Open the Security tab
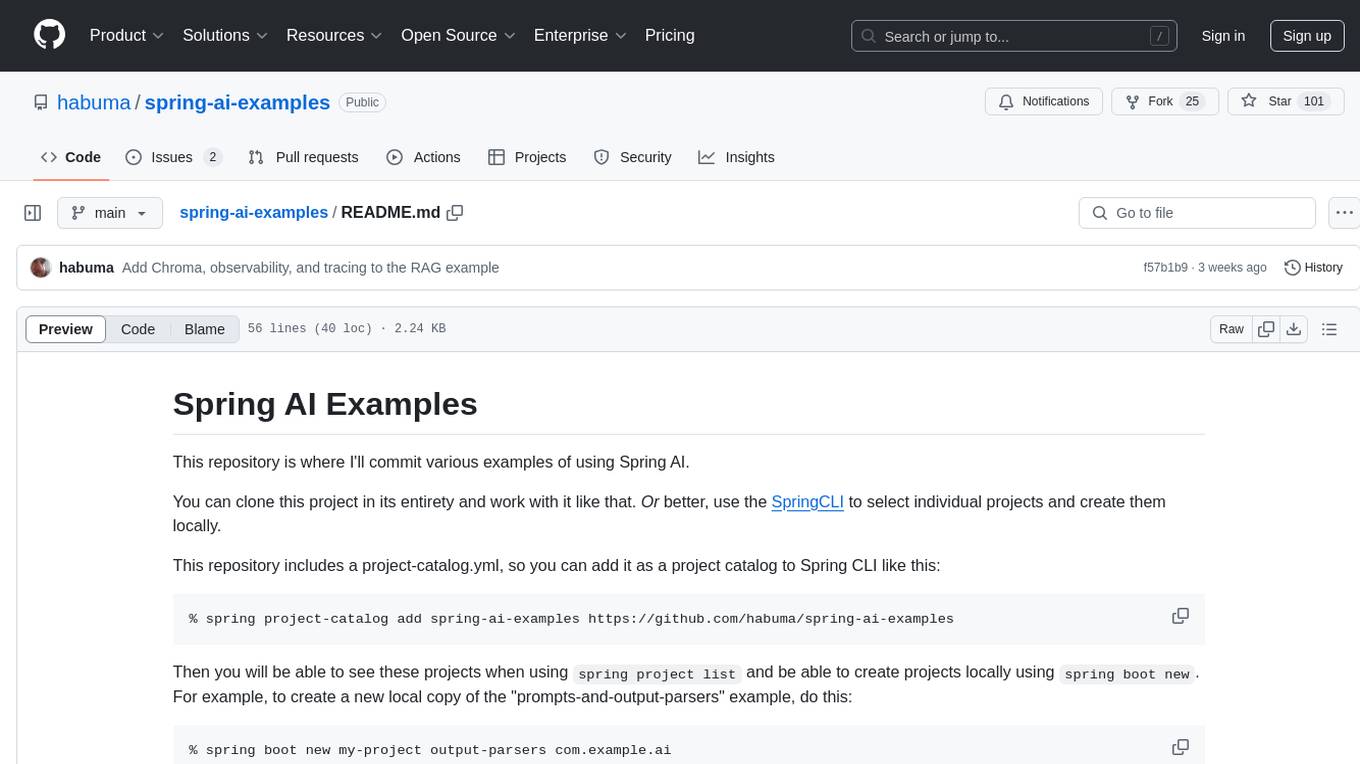 632,157
